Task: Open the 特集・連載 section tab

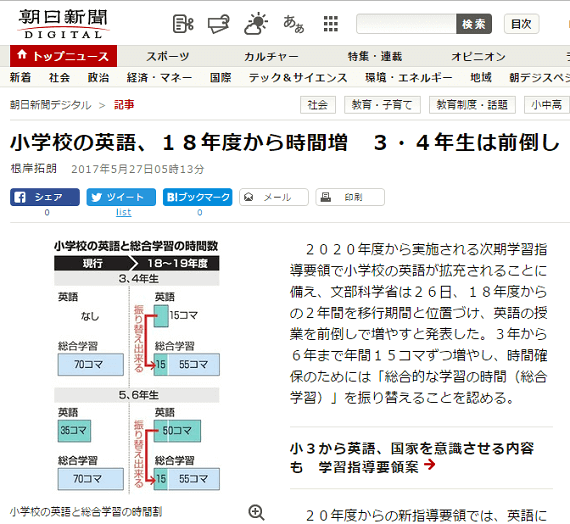Action: coord(375,56)
